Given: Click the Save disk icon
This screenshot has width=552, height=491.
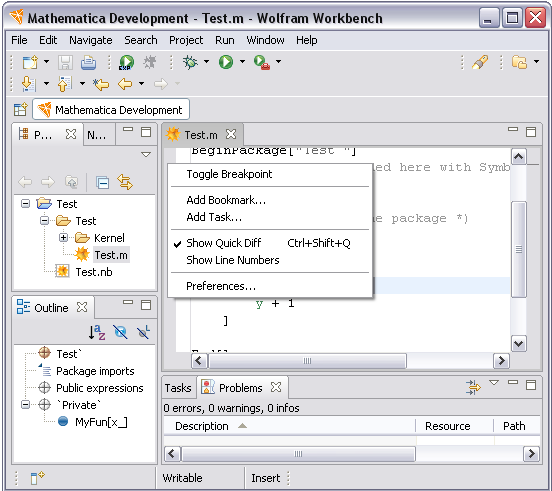Looking at the screenshot, I should (65, 62).
